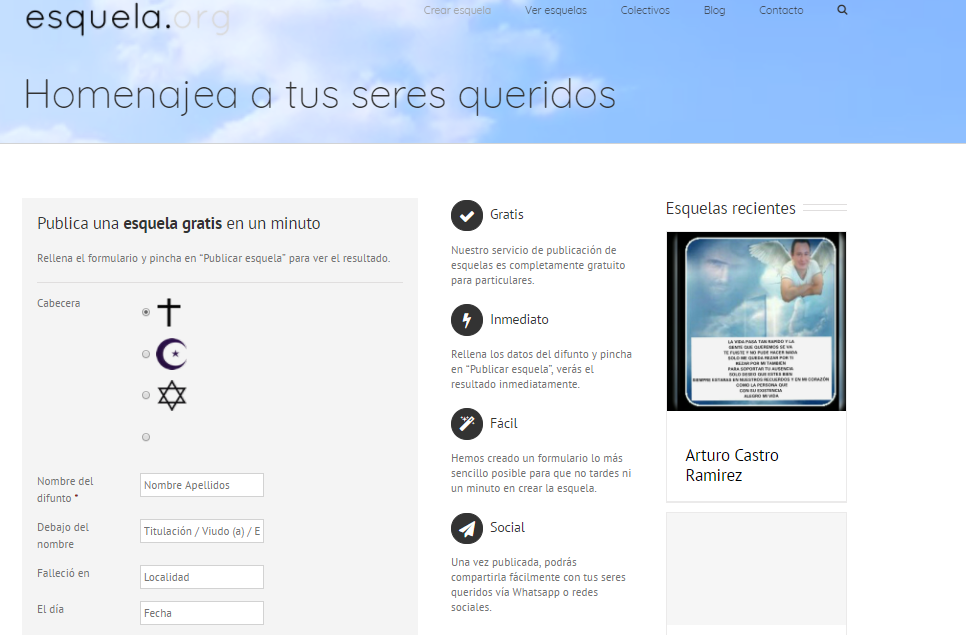This screenshot has height=635, width=966.
Task: Select the Islamic crescent radio button
Action: click(146, 354)
